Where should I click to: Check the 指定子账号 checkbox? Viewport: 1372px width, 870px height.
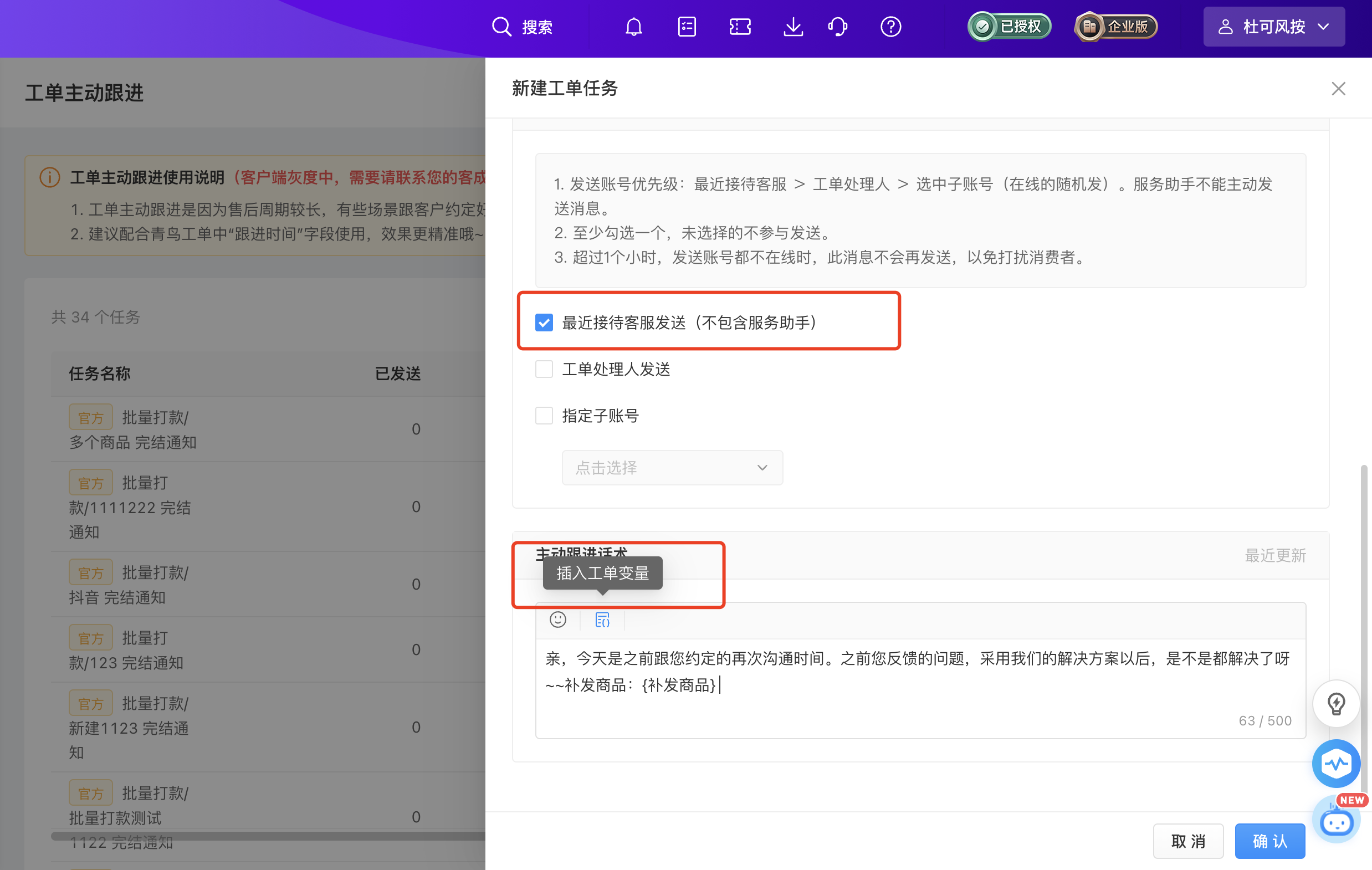click(x=544, y=416)
